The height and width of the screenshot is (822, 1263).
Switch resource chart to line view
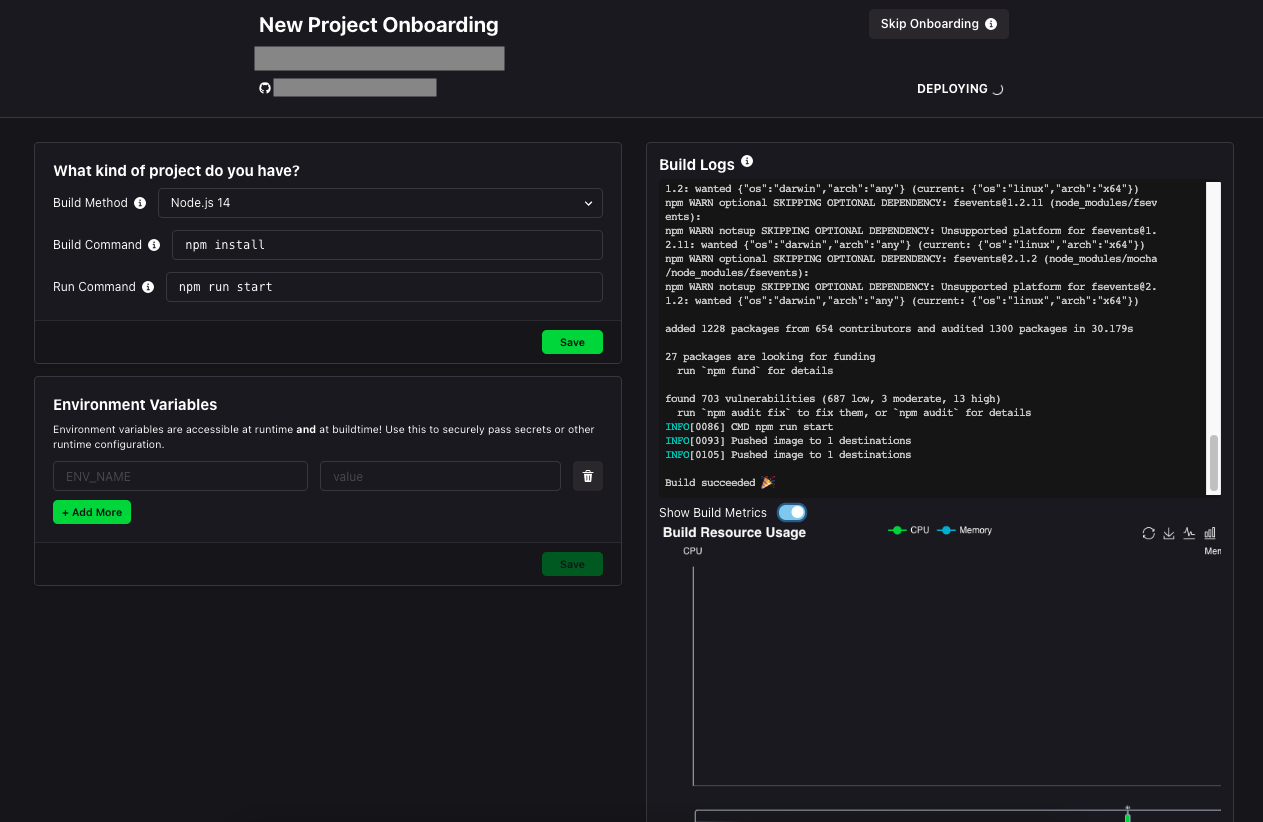(1189, 533)
